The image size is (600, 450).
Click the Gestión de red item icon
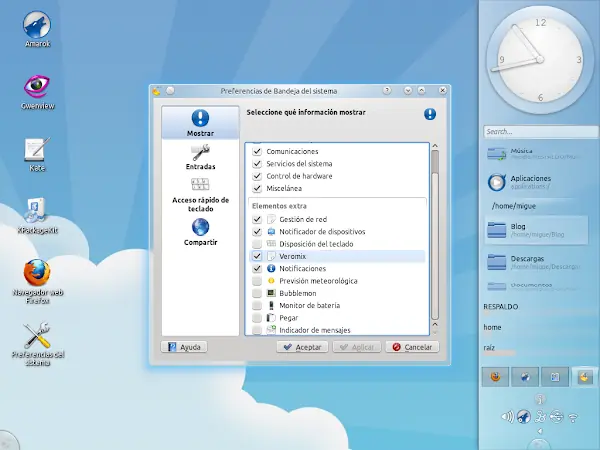click(271, 219)
